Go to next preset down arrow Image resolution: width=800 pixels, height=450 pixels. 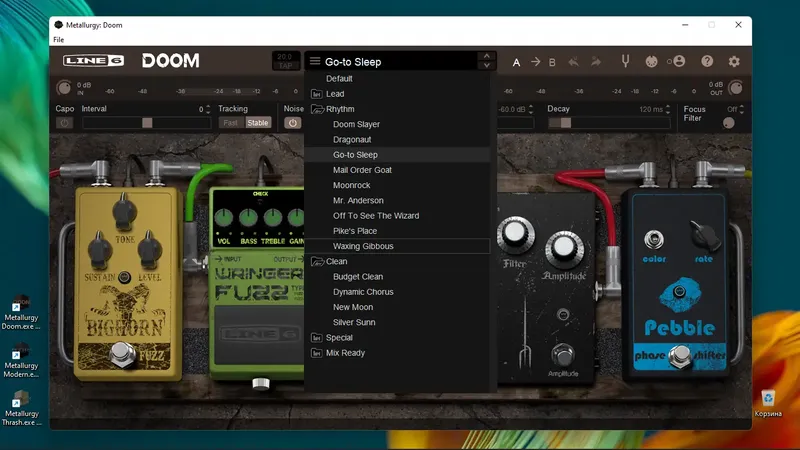pos(487,66)
